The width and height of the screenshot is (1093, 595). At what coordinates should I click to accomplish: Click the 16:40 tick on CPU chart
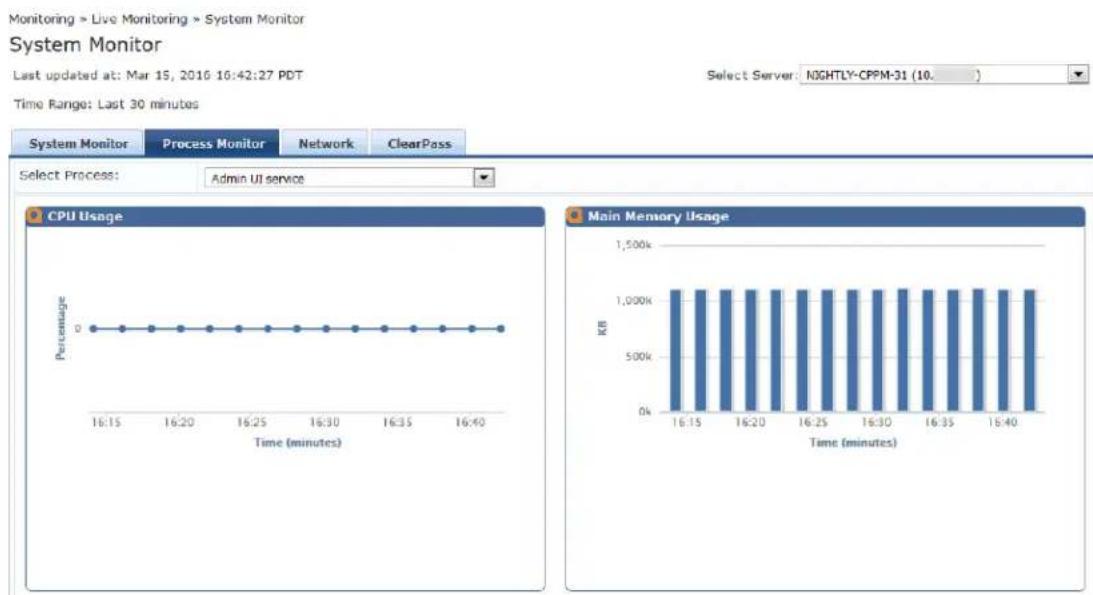pos(469,422)
